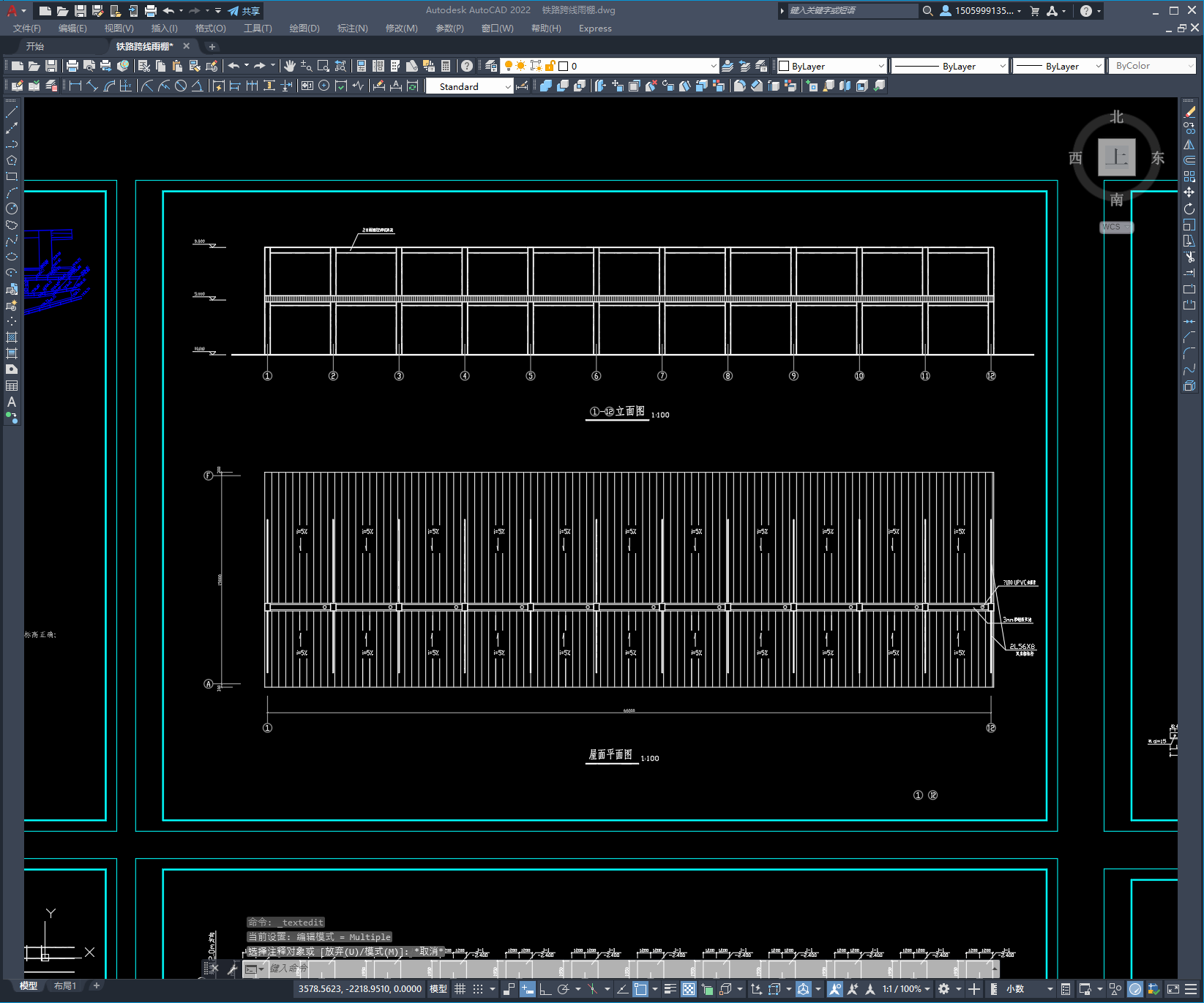The width and height of the screenshot is (1204, 1003).
Task: Click the Layer Properties manager icon
Action: point(491,66)
